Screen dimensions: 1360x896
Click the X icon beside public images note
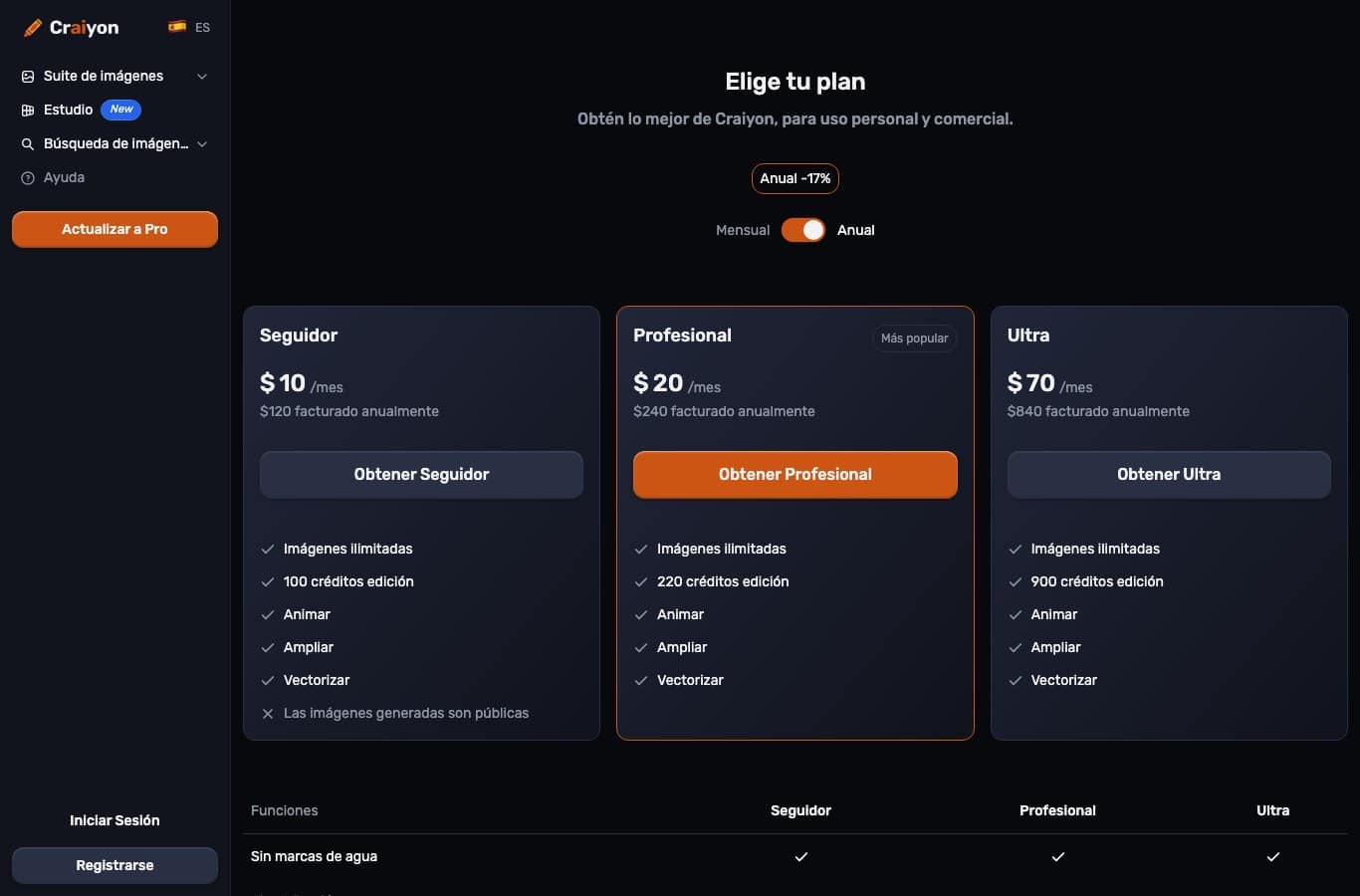coord(267,714)
